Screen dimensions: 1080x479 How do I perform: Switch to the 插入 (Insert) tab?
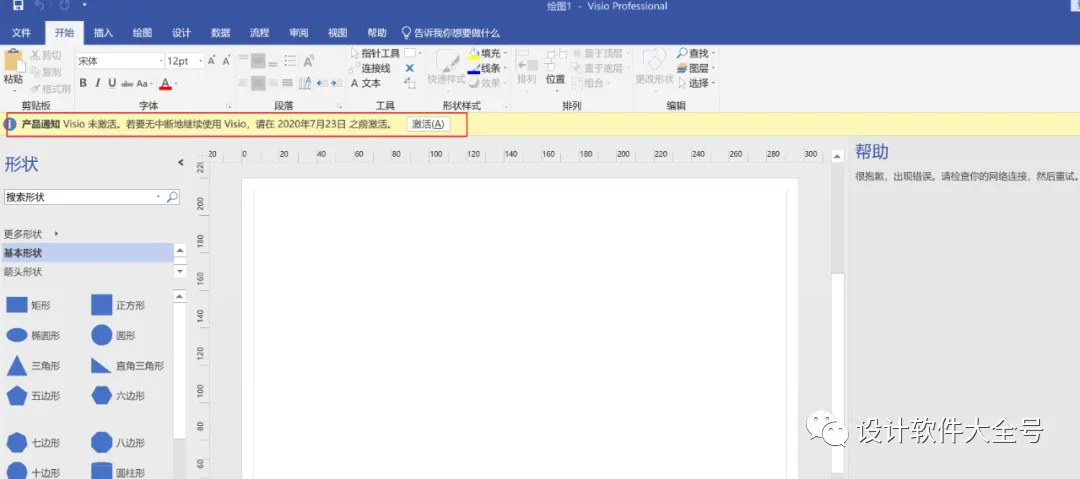[103, 33]
